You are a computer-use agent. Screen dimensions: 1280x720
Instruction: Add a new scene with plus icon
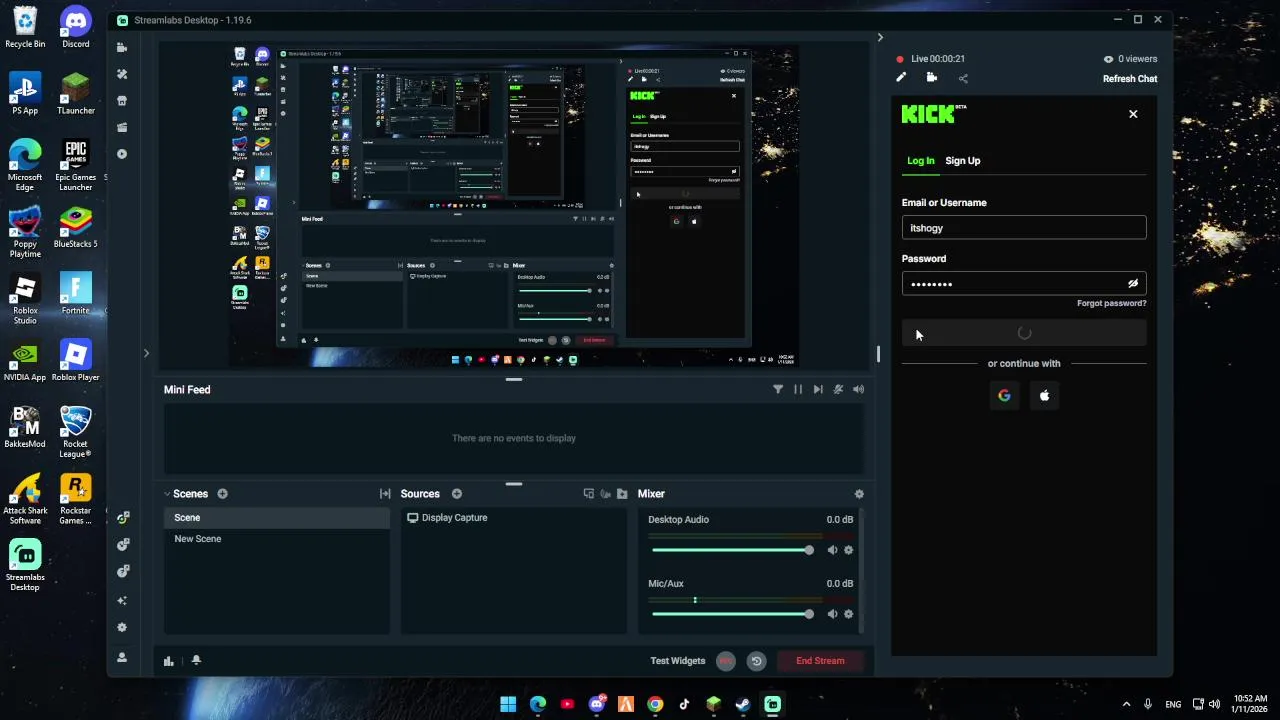point(222,494)
